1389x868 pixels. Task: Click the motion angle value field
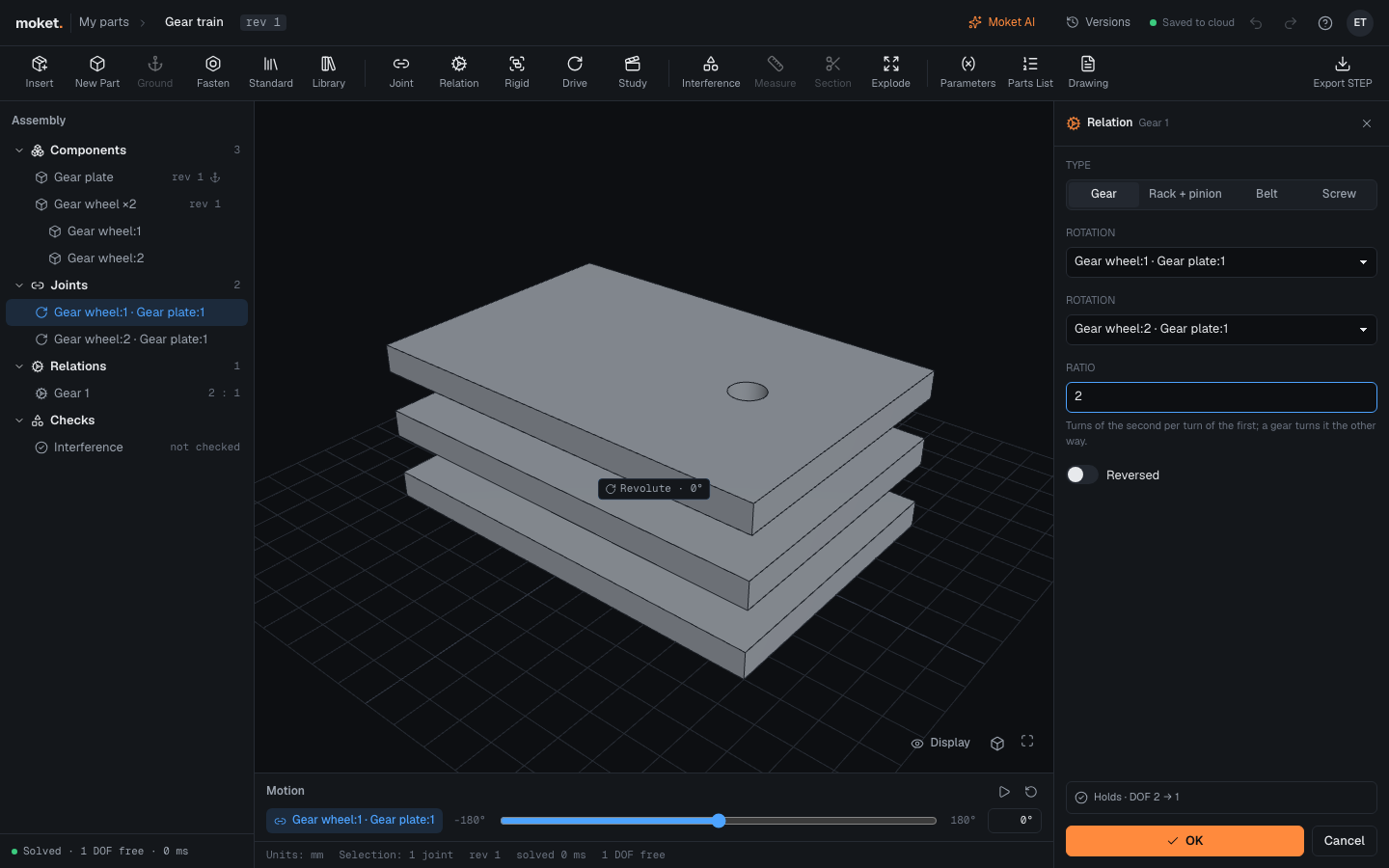(x=1015, y=820)
